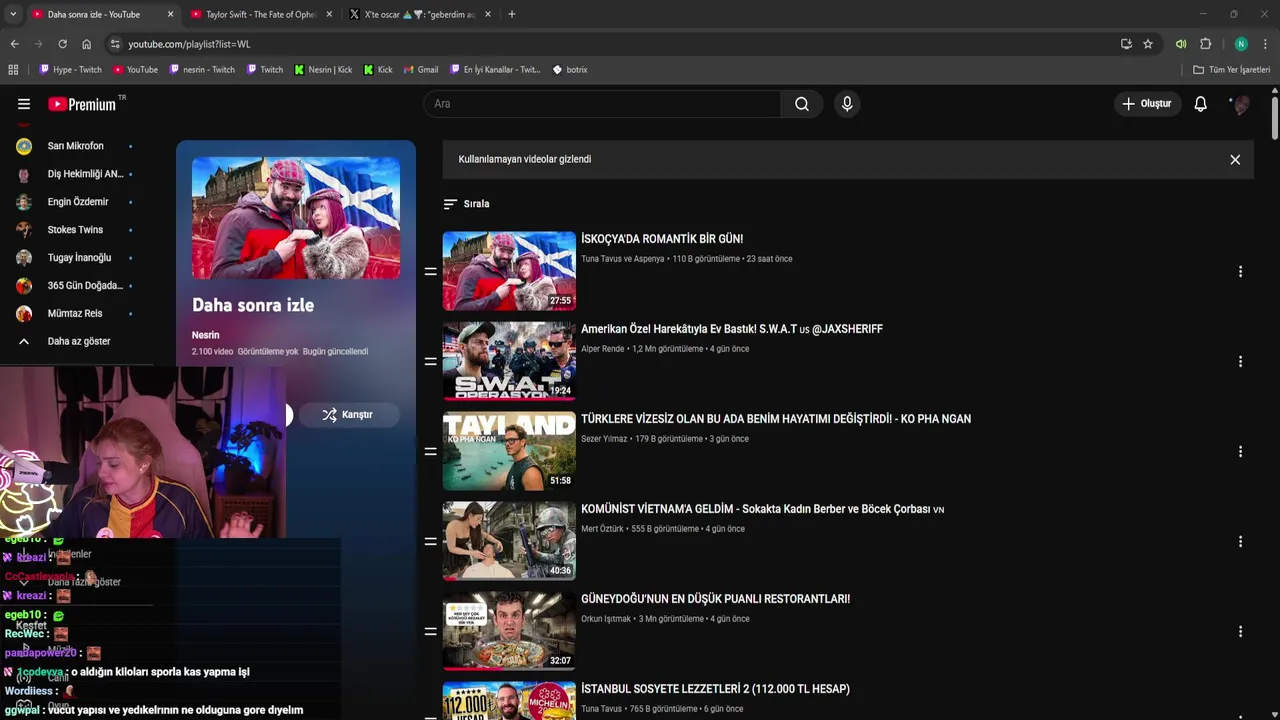
Task: Open the options menu for the KO PHA NGAN video
Action: click(x=1240, y=451)
